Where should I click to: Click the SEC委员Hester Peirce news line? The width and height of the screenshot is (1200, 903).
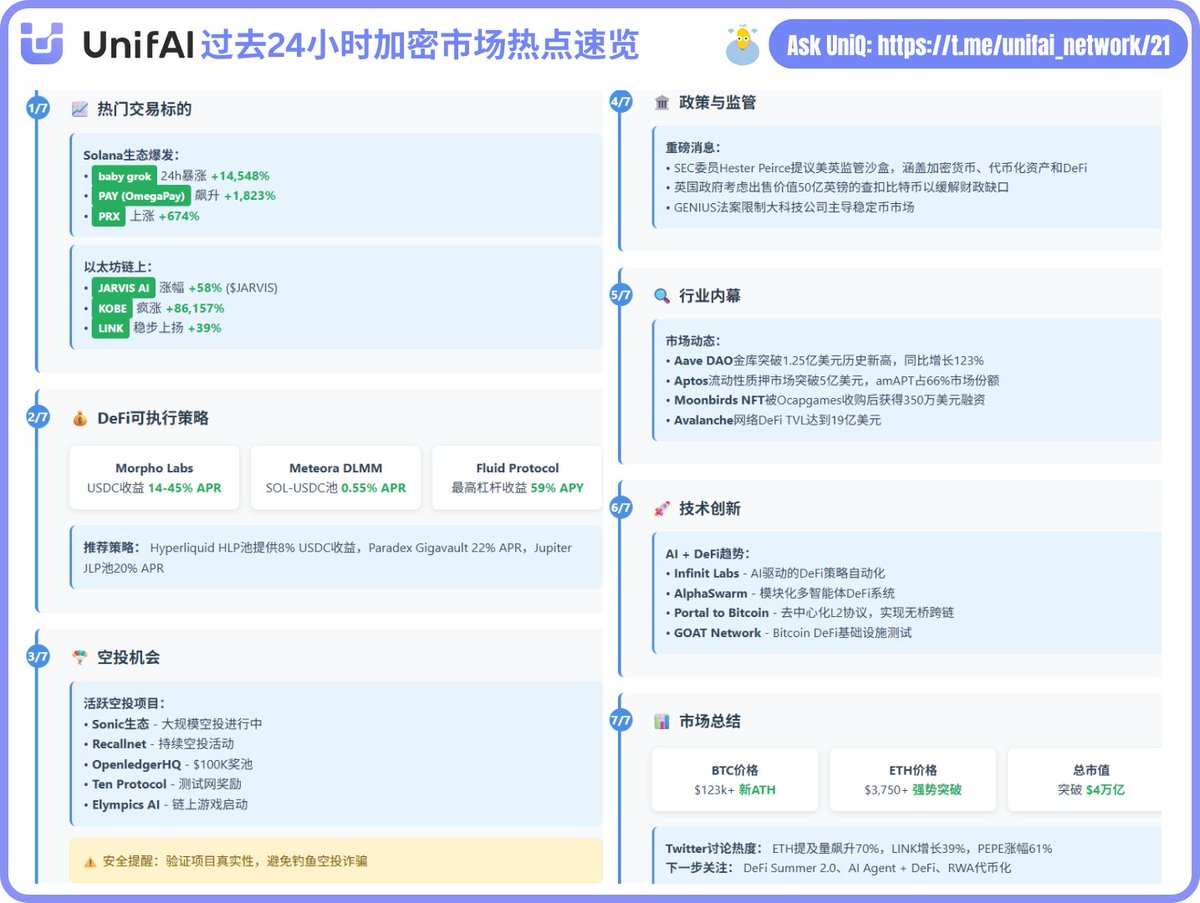pyautogui.click(x=876, y=168)
